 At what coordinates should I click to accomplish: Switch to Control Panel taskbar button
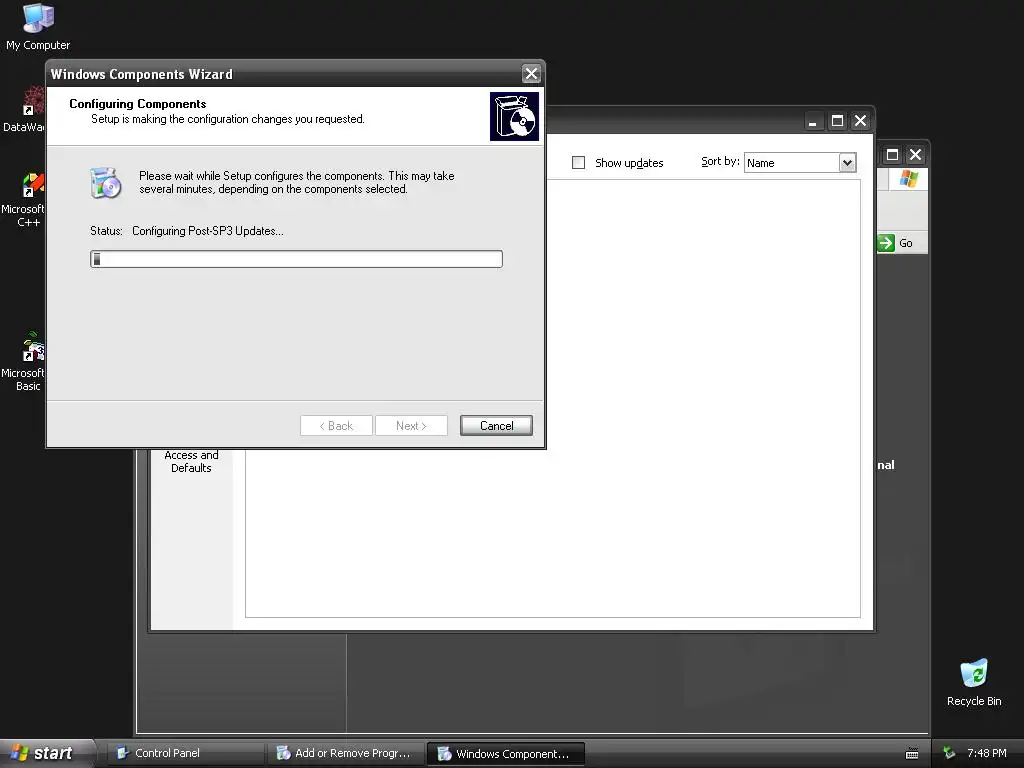(185, 753)
